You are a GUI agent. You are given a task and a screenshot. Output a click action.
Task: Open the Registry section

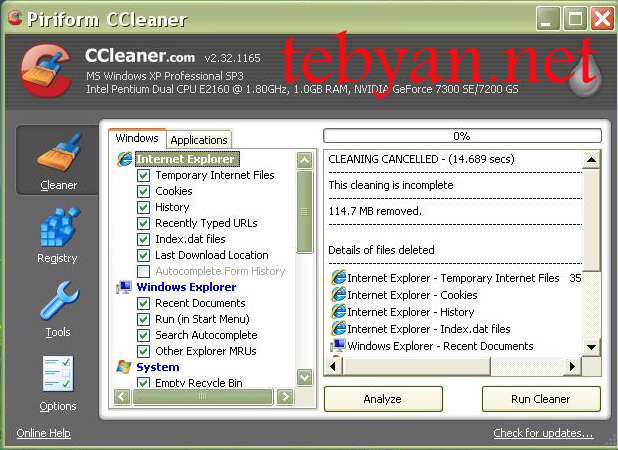(58, 235)
